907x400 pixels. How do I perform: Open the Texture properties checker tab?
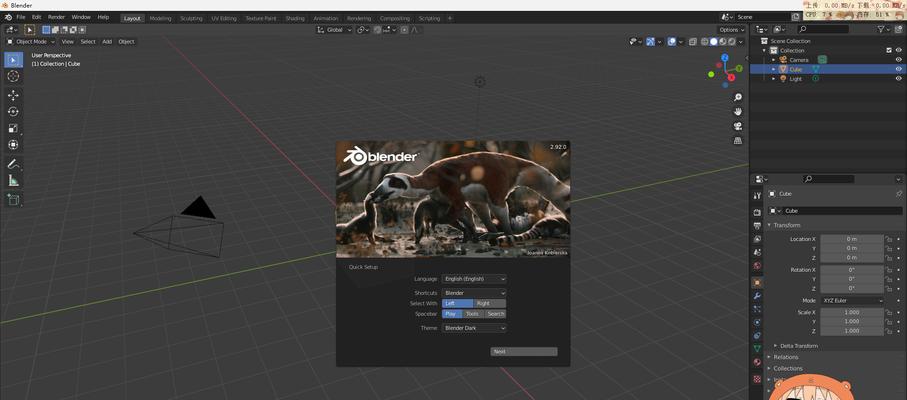pyautogui.click(x=757, y=379)
